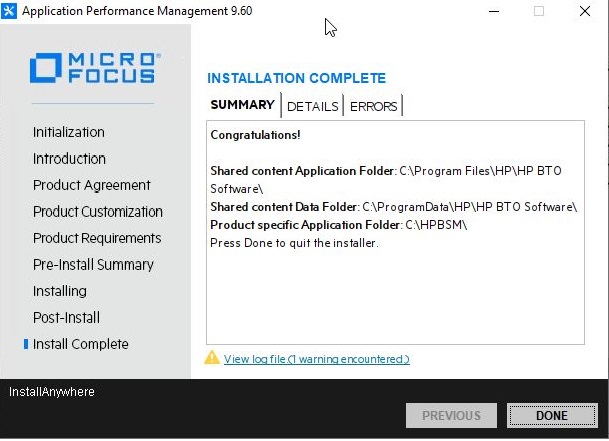Select the Pre-Install Summary step
609x441 pixels.
point(93,264)
